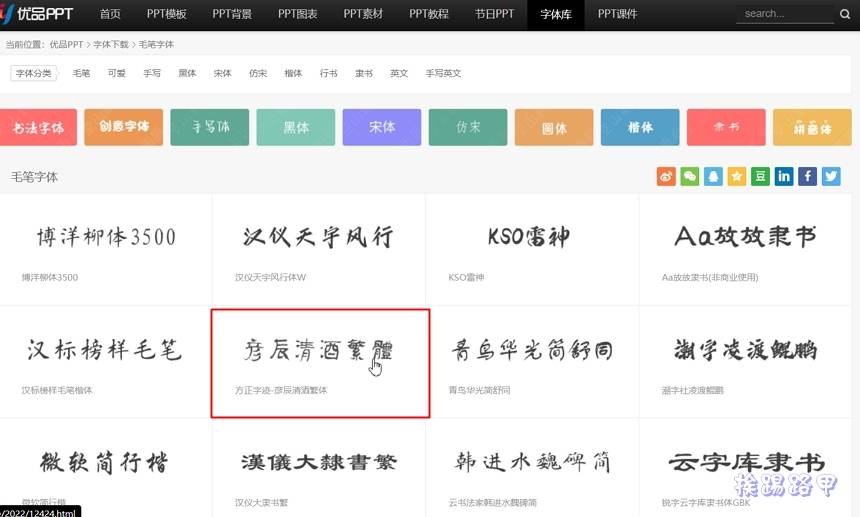Share page via Douban icon
Viewport: 860px width, 517px height.
pyautogui.click(x=760, y=177)
